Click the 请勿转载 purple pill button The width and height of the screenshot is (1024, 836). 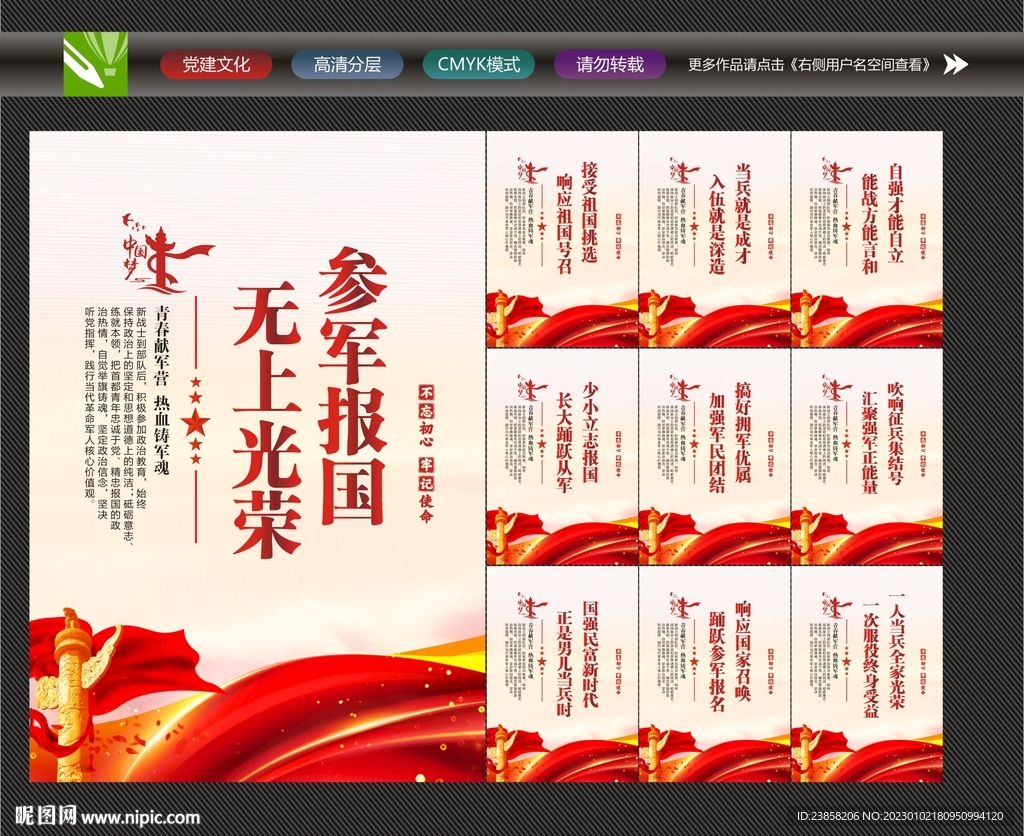(x=610, y=65)
